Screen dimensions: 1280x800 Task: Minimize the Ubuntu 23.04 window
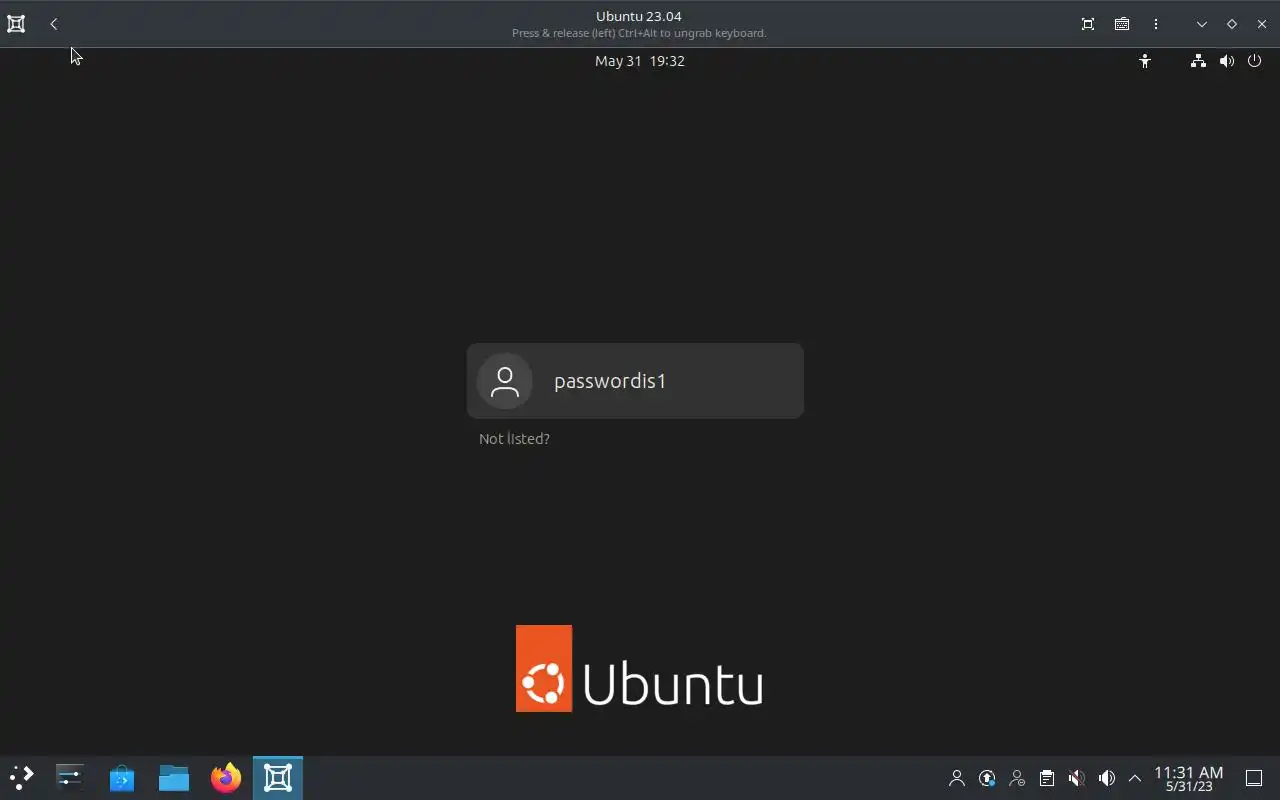pyautogui.click(x=1202, y=24)
